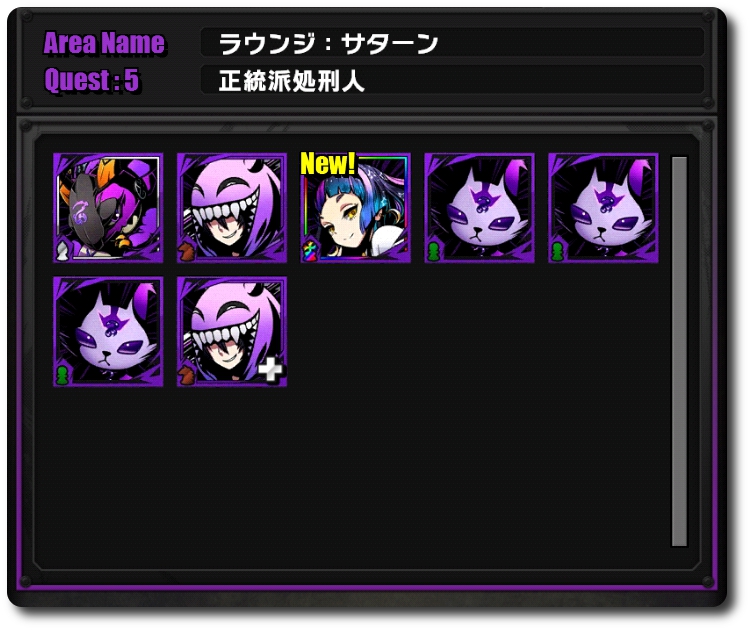Click the brown knight icon on top-row grinning portrait
750x630 pixels.
click(x=186, y=252)
